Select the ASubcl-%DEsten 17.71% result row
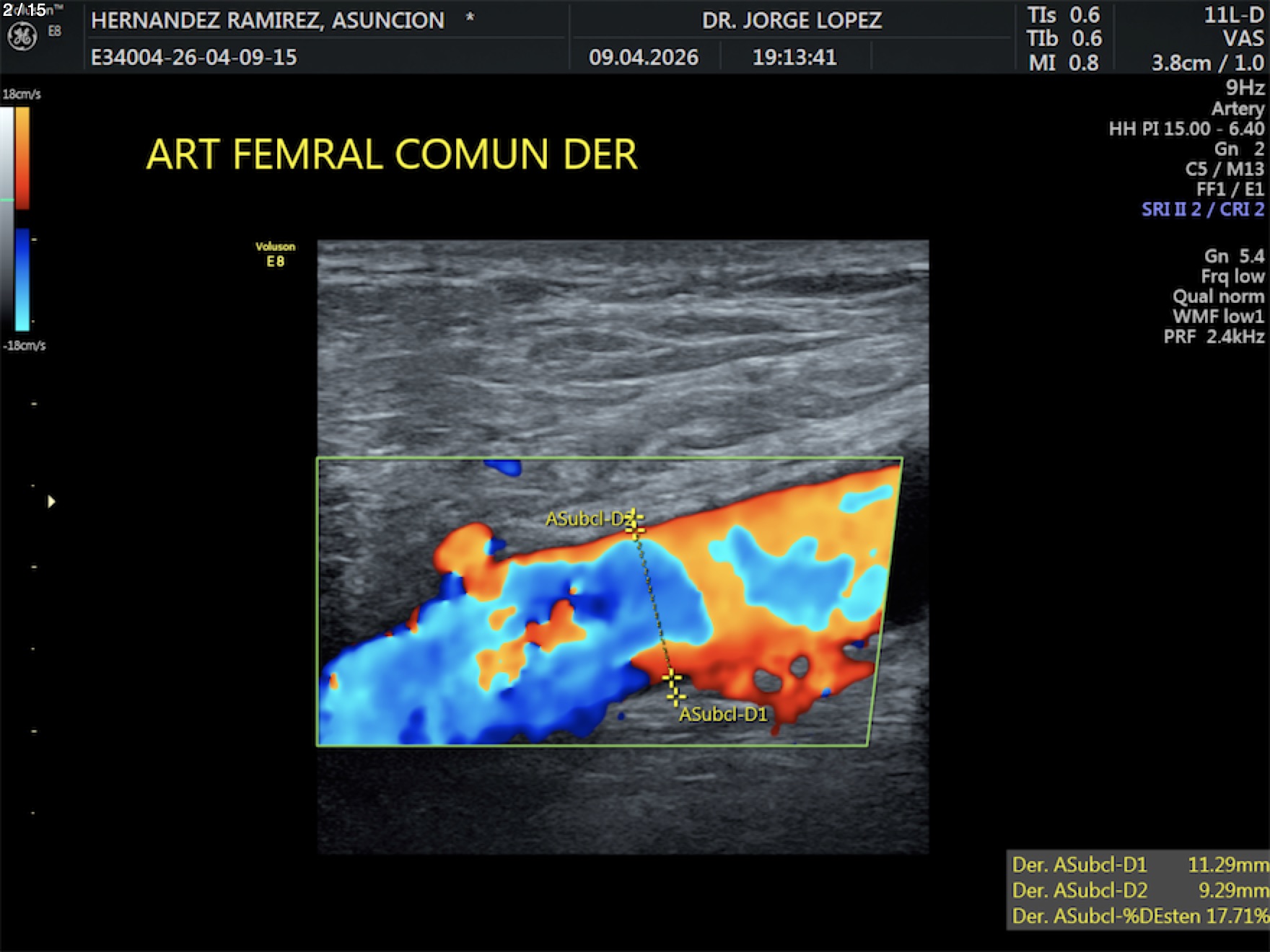1270x952 pixels. click(x=1139, y=916)
